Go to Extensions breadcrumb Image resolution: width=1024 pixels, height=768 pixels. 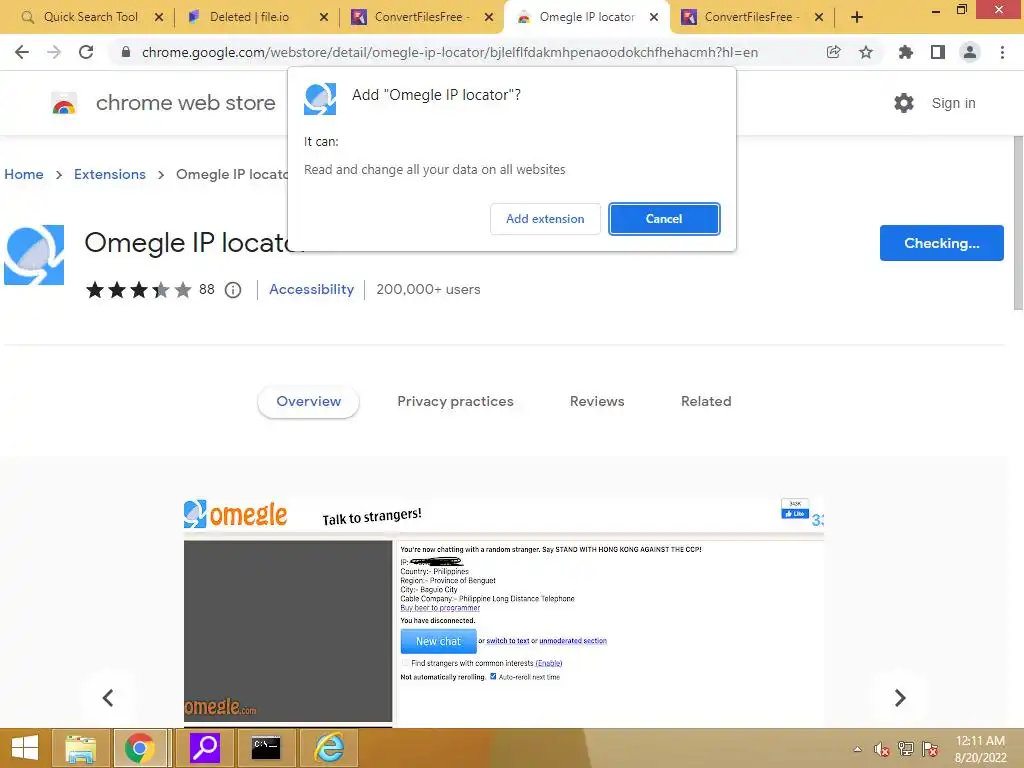(x=110, y=174)
